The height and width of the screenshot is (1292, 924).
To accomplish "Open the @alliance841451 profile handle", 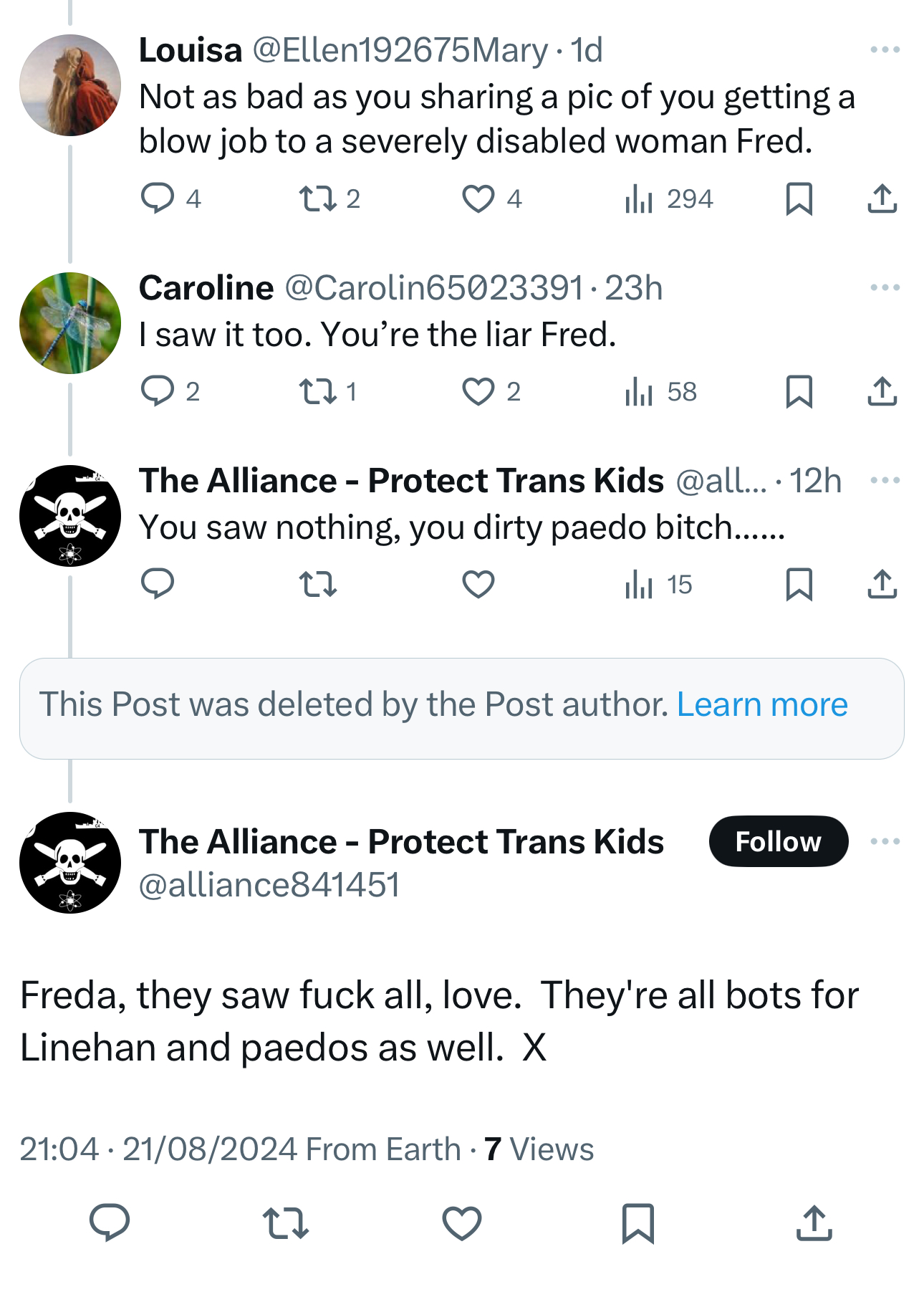I will [x=269, y=885].
